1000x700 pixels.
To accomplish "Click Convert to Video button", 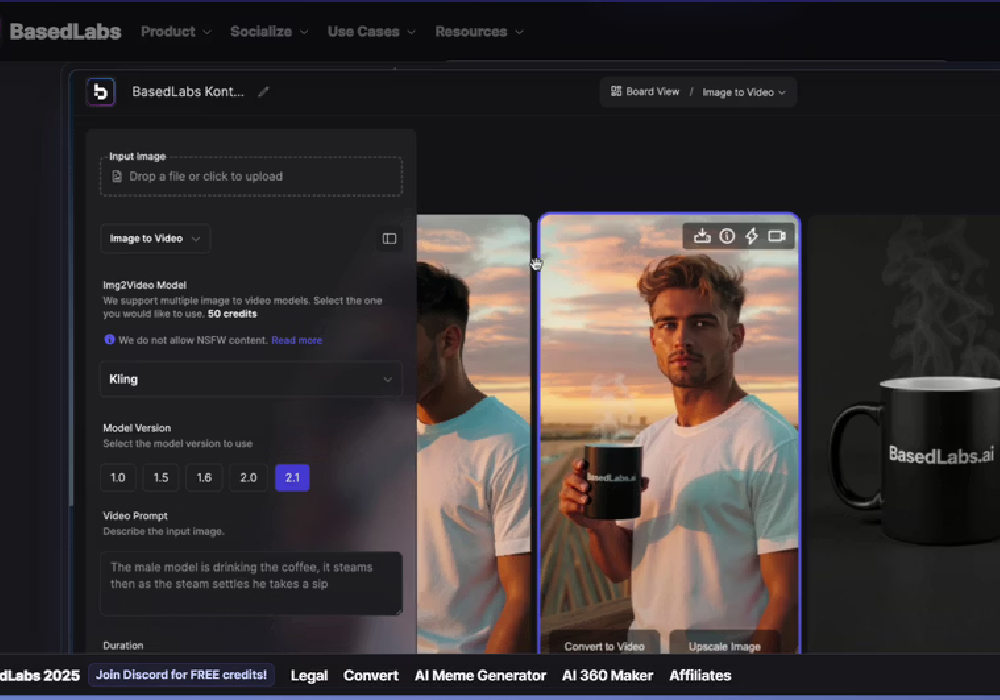I will tap(603, 645).
